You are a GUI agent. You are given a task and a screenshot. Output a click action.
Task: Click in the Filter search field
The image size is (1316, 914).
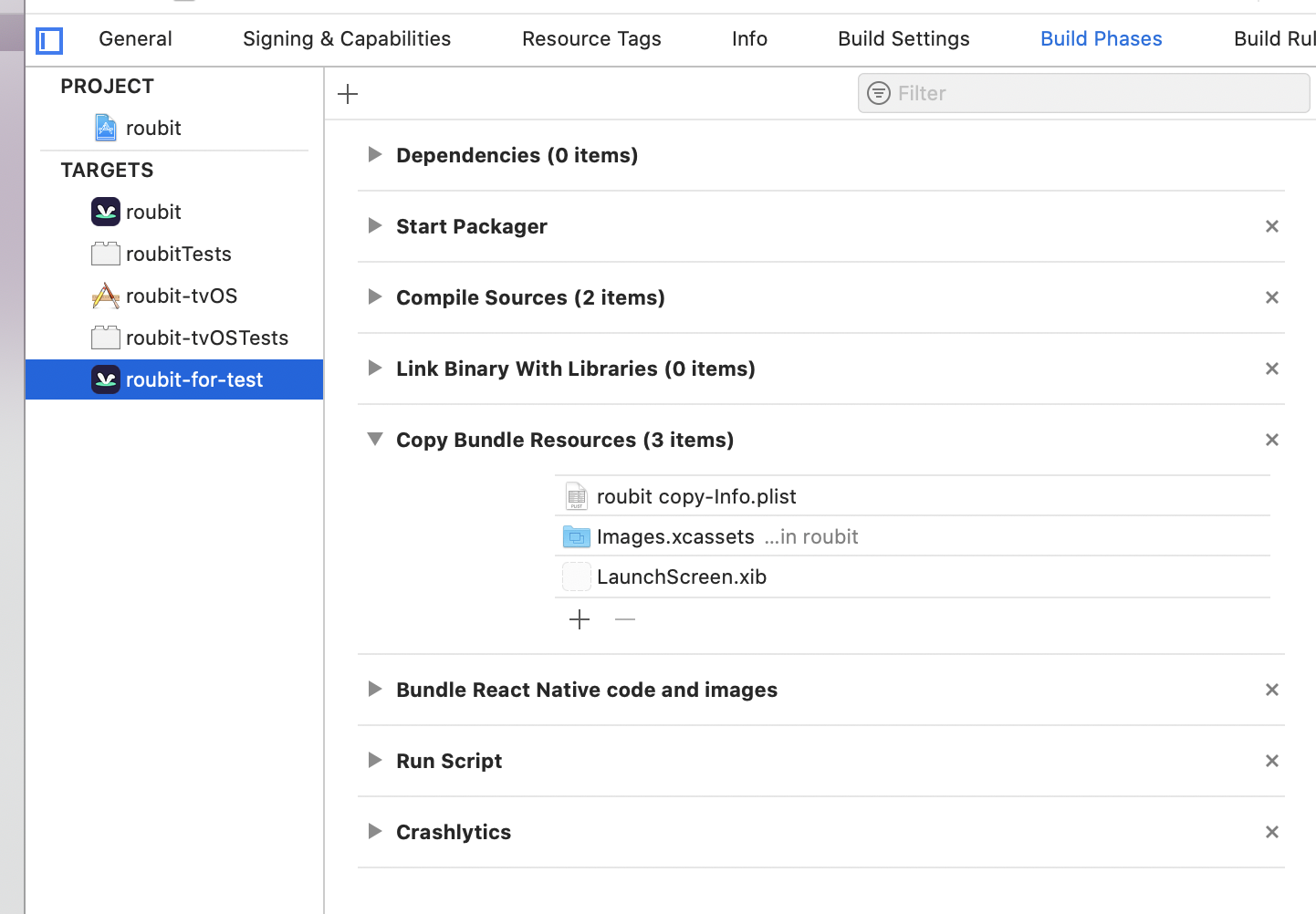coord(1083,93)
